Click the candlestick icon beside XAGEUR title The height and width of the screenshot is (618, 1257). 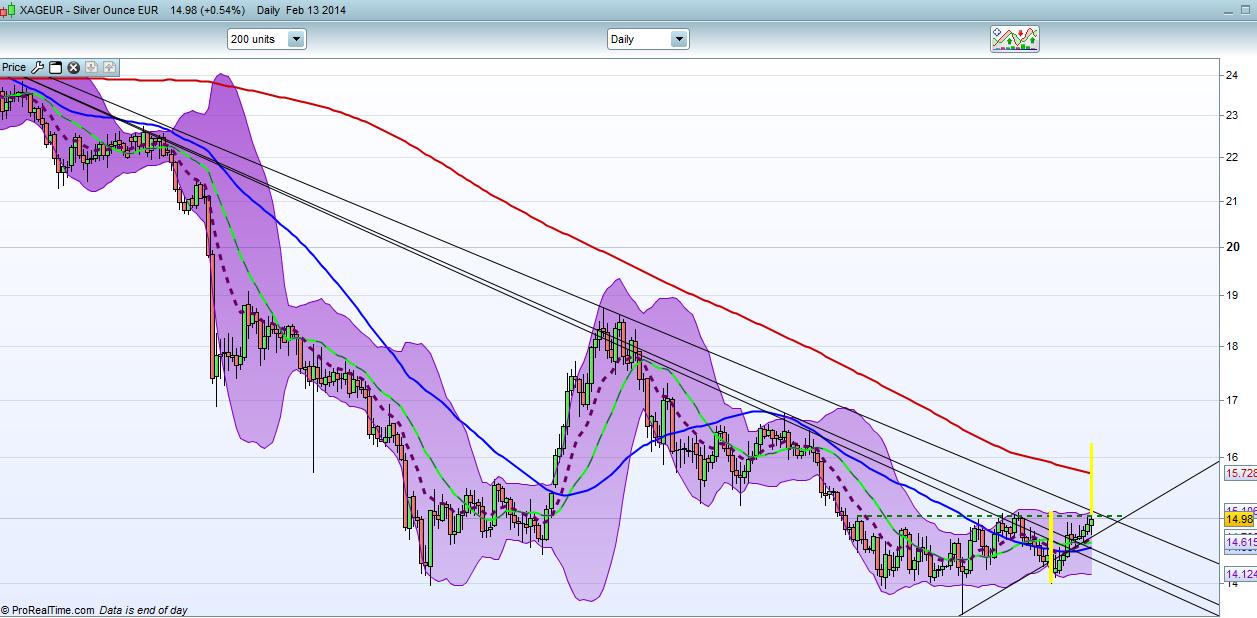[x=9, y=9]
